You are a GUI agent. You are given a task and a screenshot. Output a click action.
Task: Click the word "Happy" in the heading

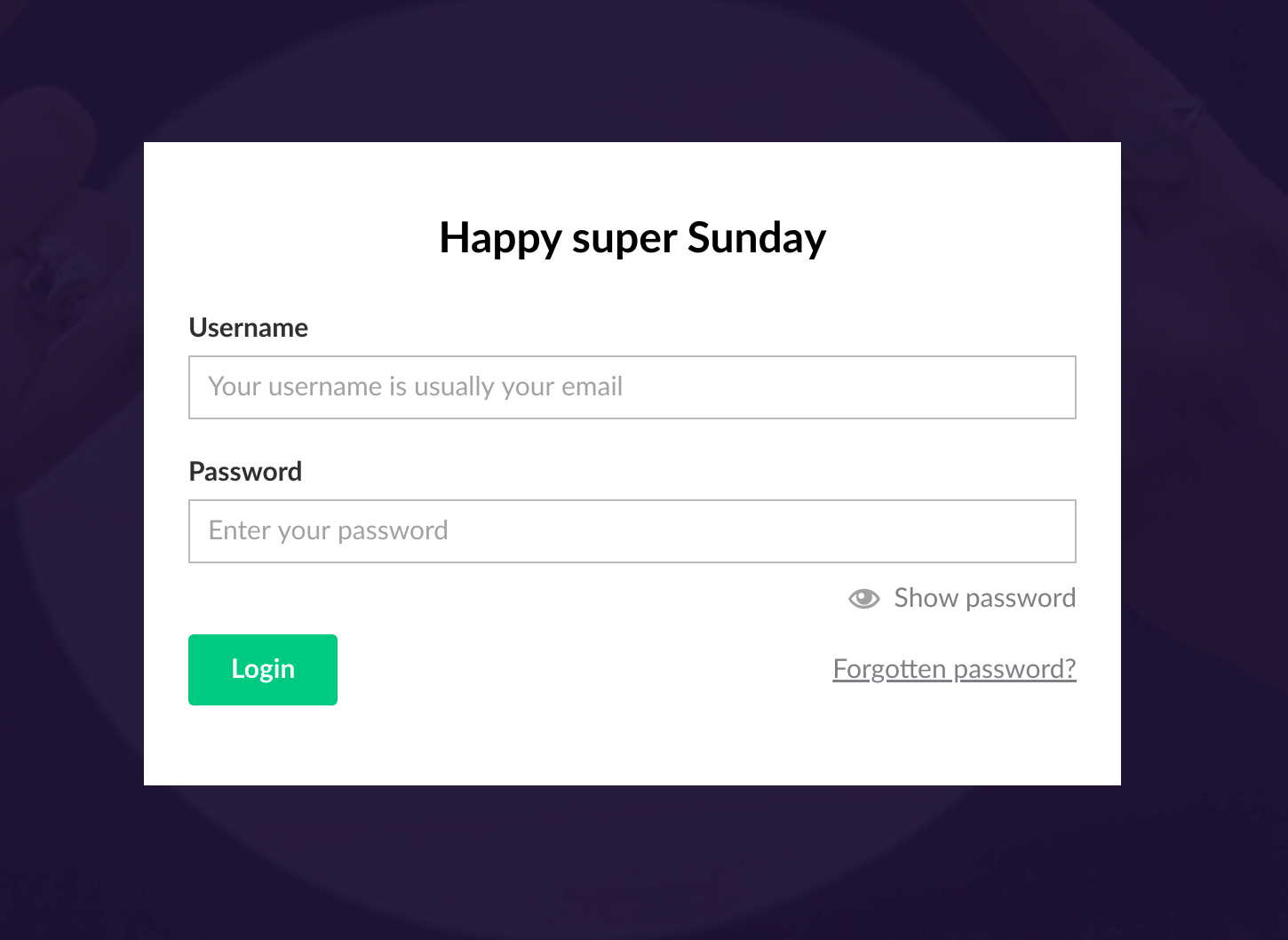coord(501,238)
